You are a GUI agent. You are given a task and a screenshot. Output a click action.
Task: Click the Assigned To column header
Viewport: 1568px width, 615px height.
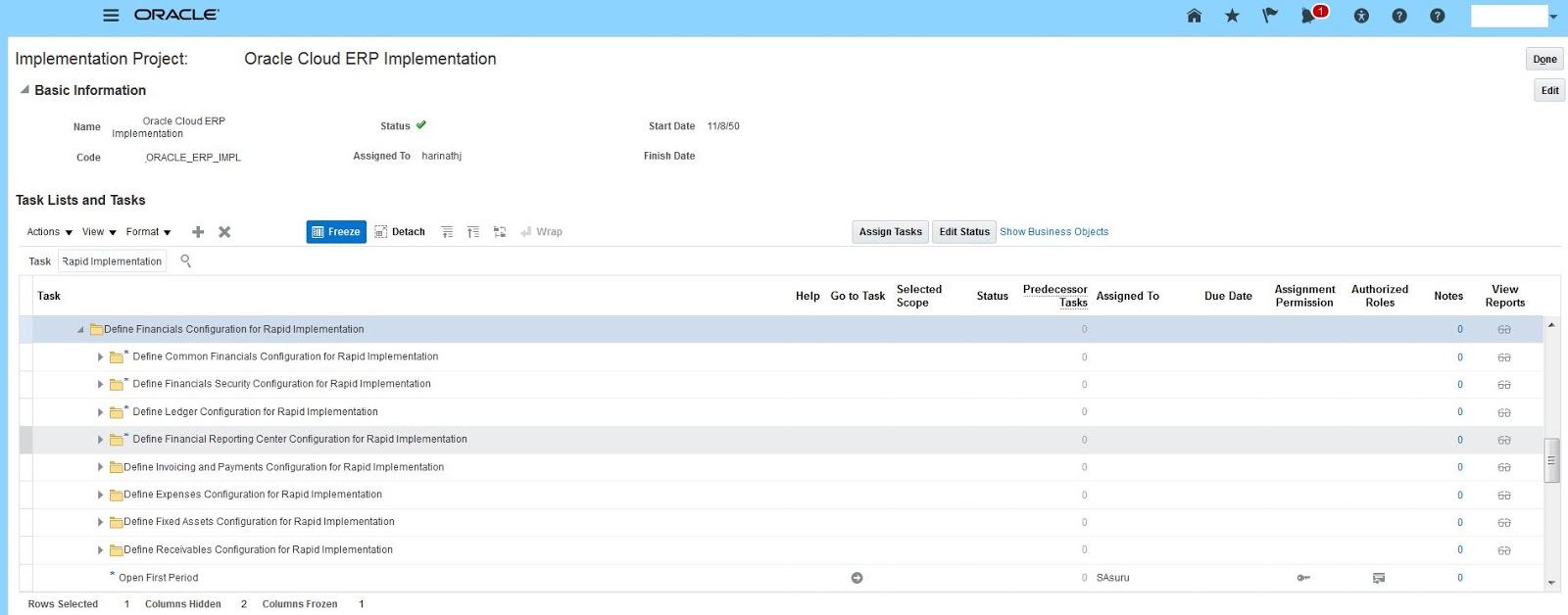coord(1127,296)
